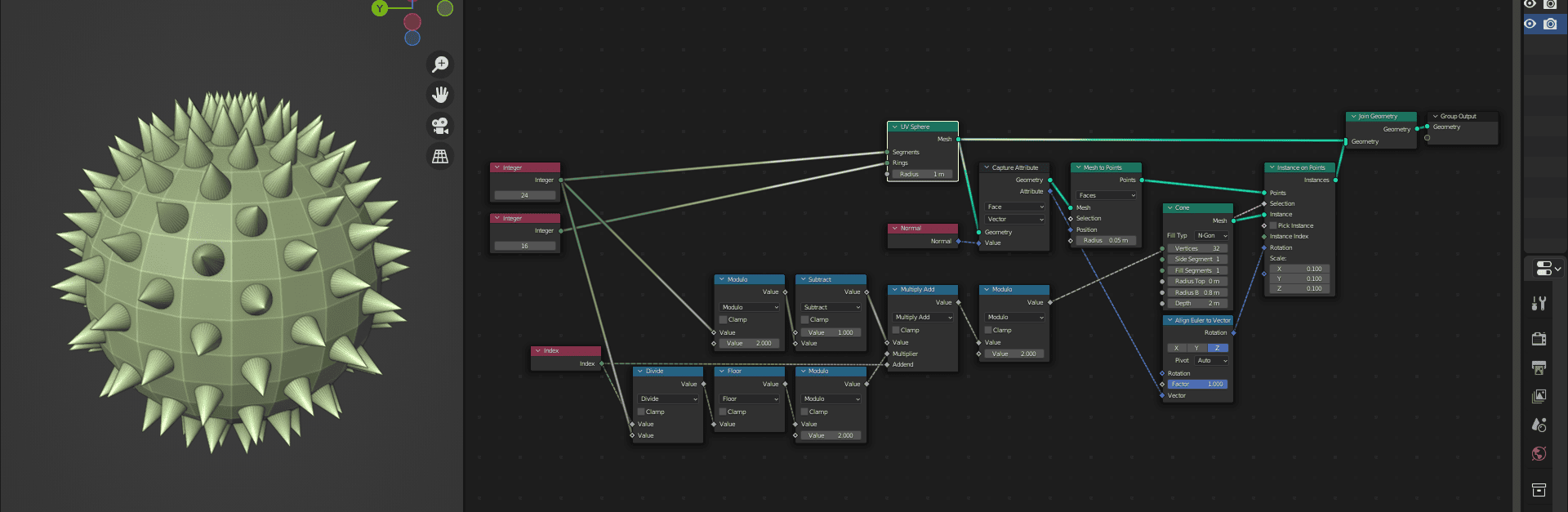This screenshot has width=1568, height=512.
Task: Click the Cone Vertices value field
Action: 1198,248
